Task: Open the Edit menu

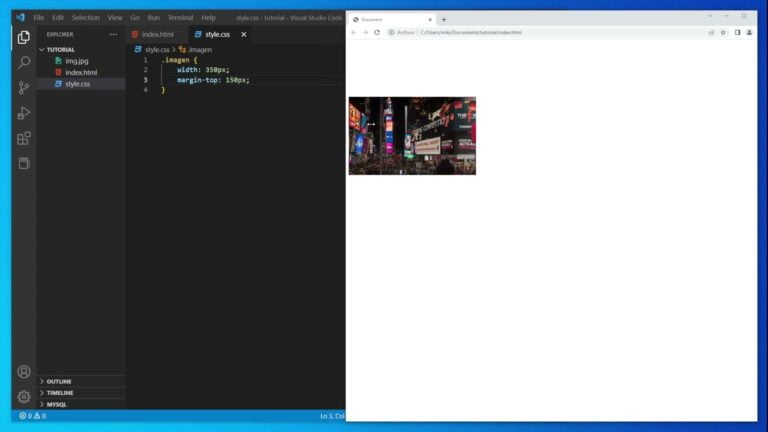Action: coord(58,18)
